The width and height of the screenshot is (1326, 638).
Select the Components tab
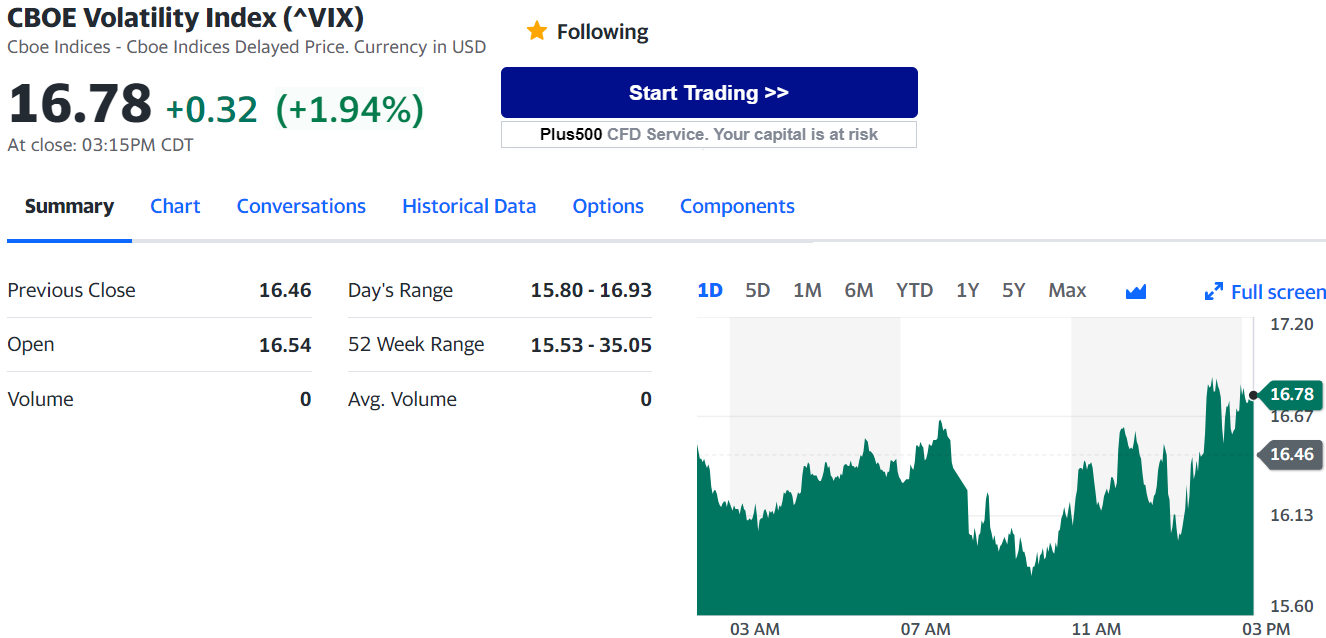[737, 206]
